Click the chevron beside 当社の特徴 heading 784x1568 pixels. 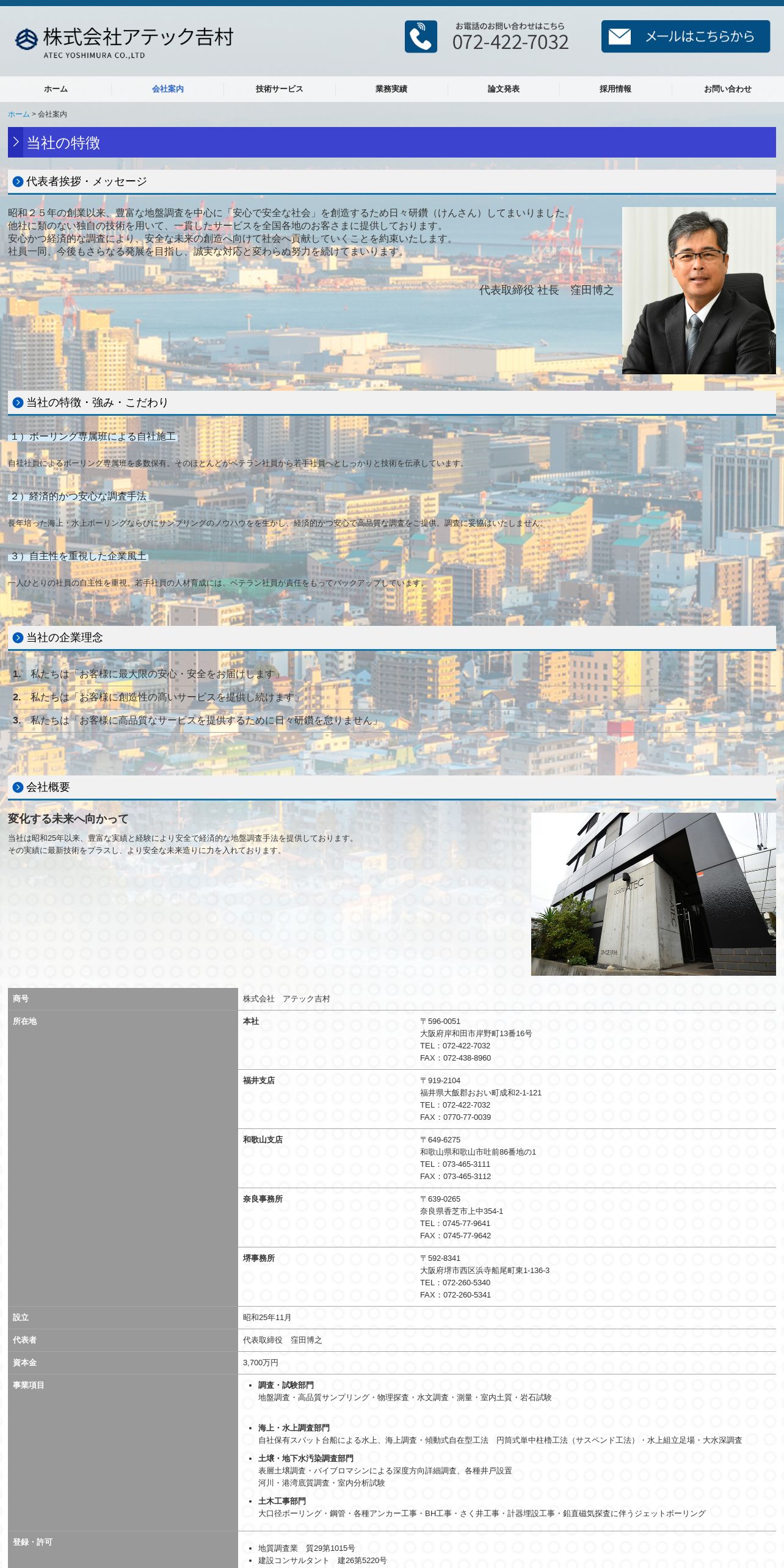pyautogui.click(x=16, y=142)
